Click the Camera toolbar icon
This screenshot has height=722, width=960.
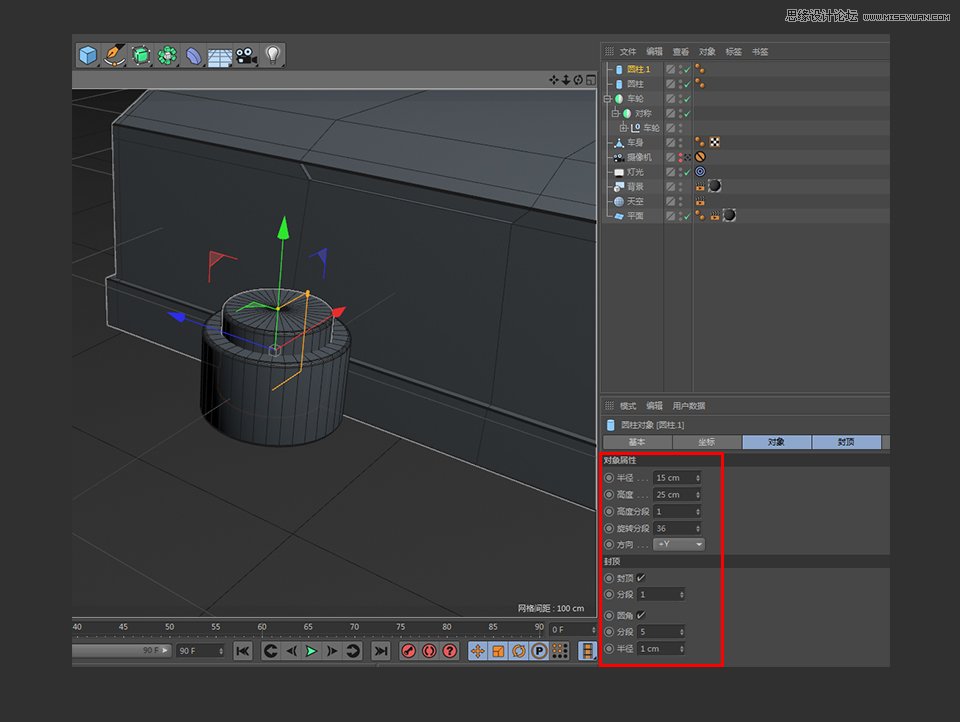pyautogui.click(x=246, y=56)
